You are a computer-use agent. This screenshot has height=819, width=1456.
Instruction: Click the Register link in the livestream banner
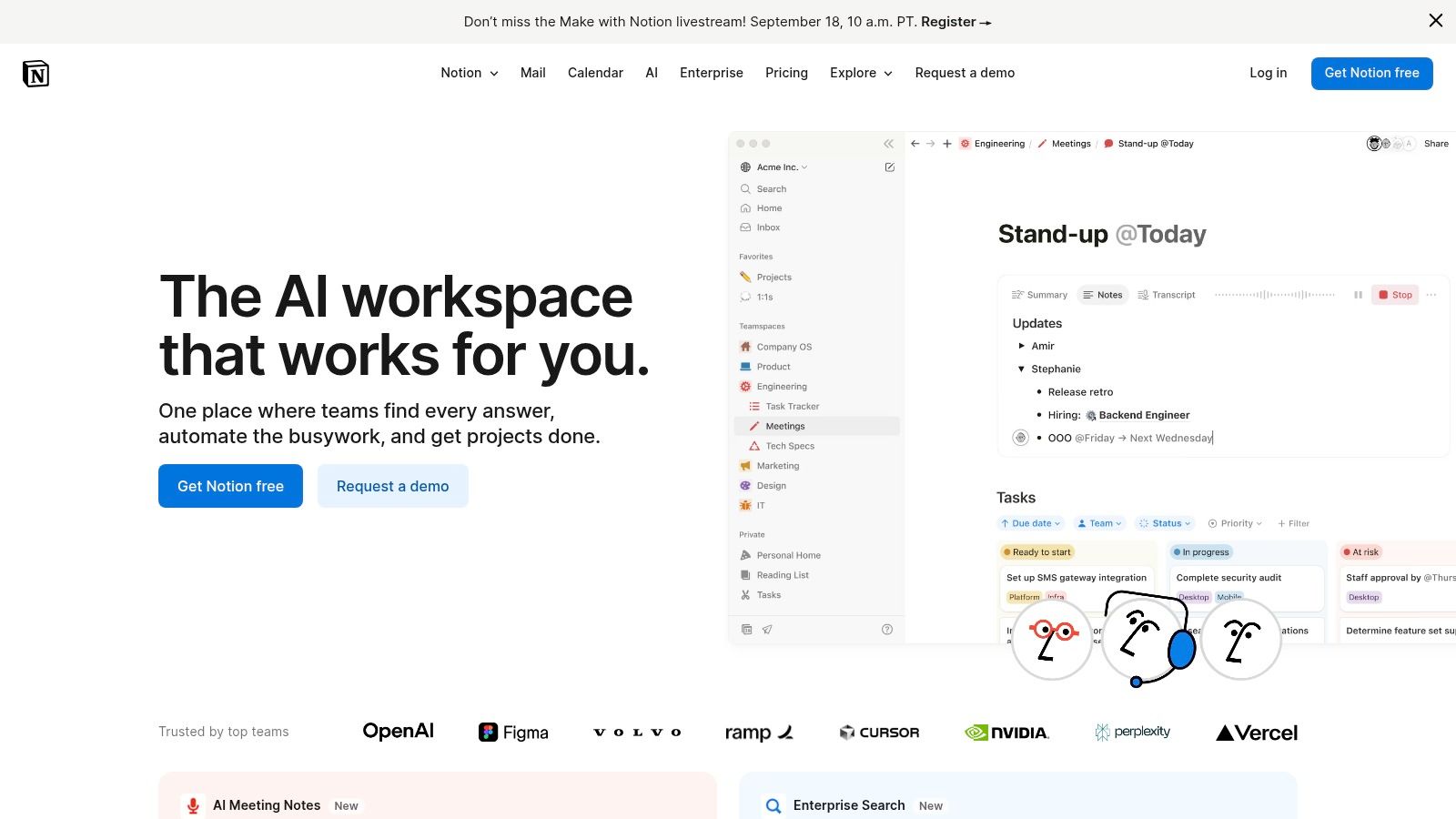tap(948, 22)
